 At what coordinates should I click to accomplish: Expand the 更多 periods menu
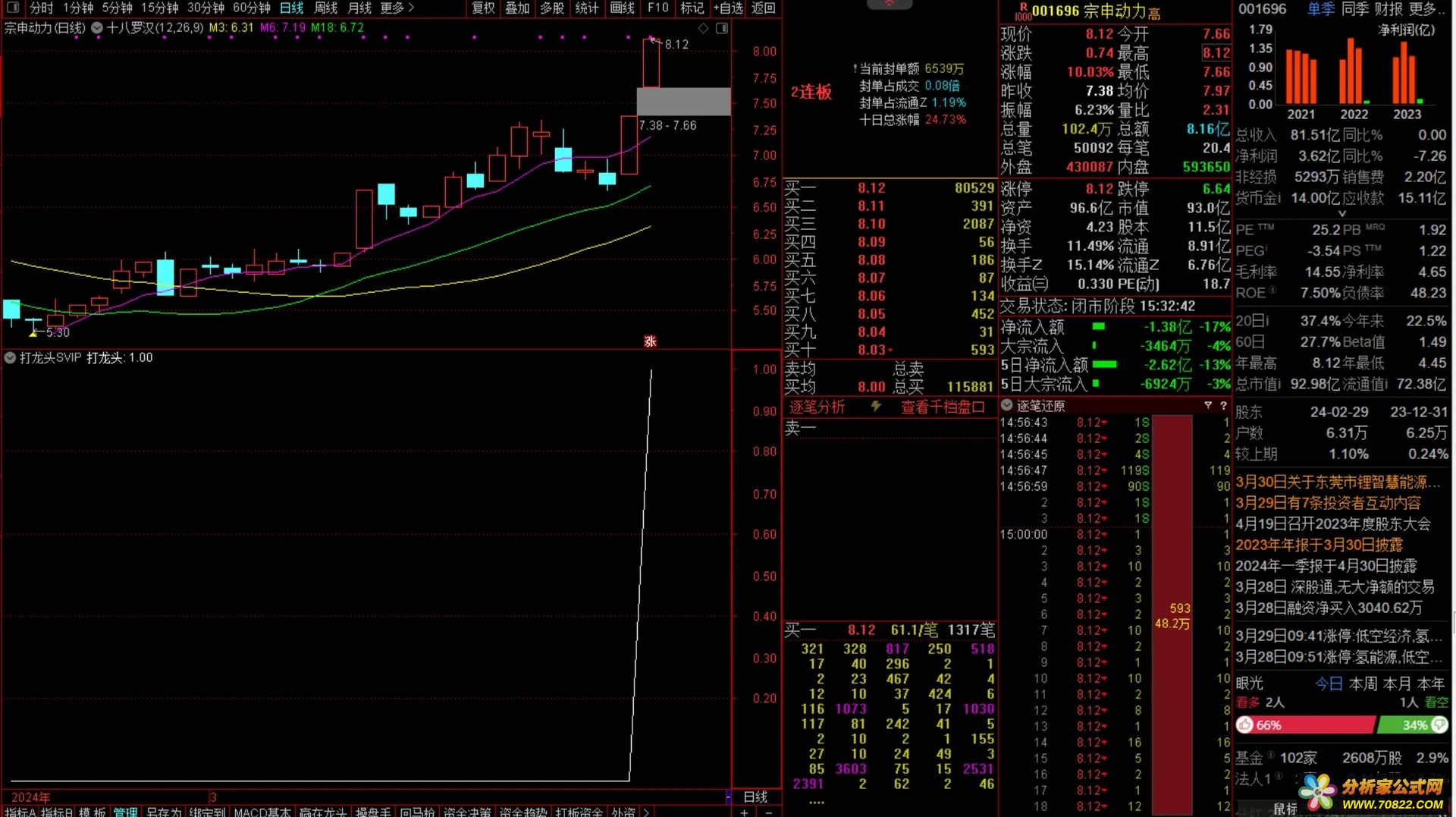397,8
